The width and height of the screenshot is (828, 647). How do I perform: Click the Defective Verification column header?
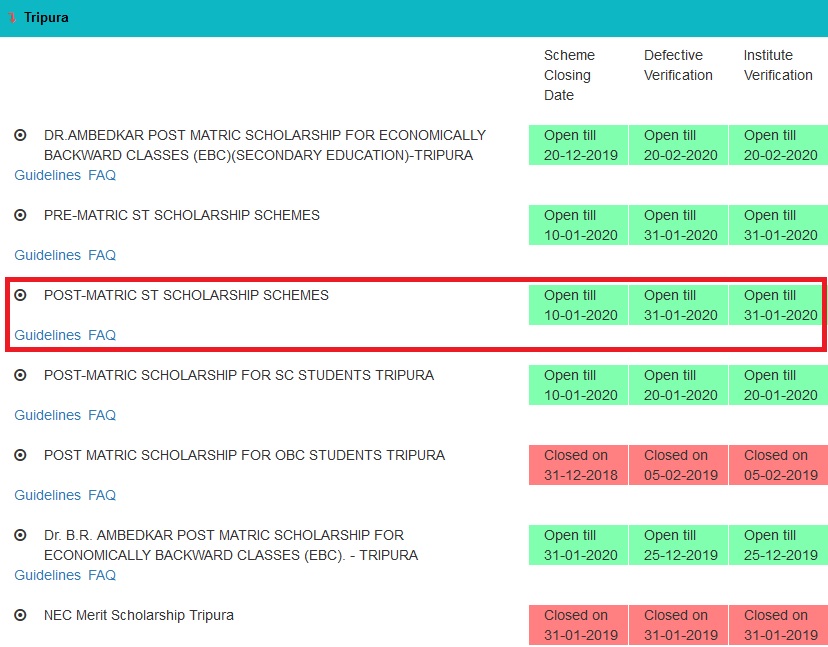tap(678, 65)
